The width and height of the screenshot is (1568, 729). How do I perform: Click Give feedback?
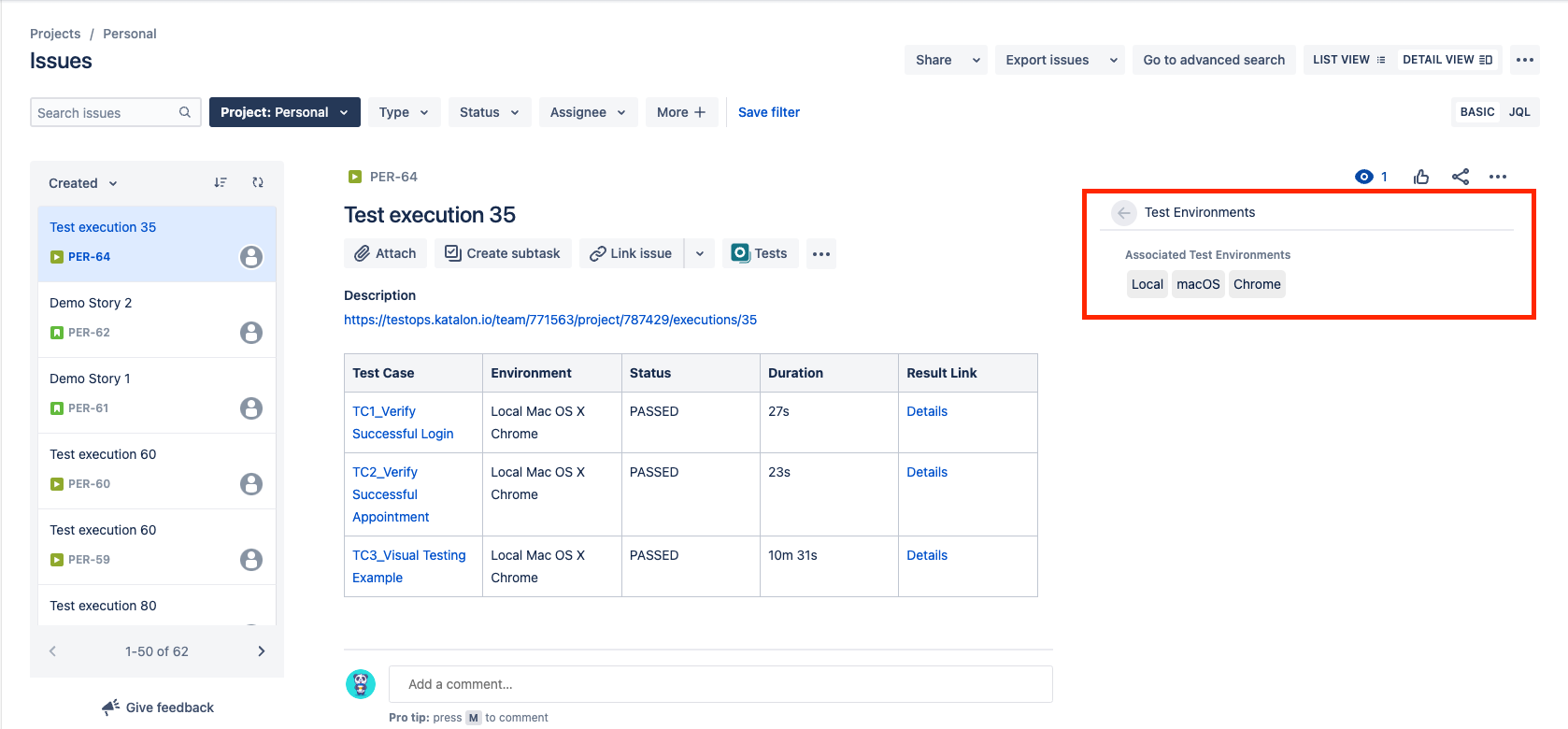(x=158, y=708)
